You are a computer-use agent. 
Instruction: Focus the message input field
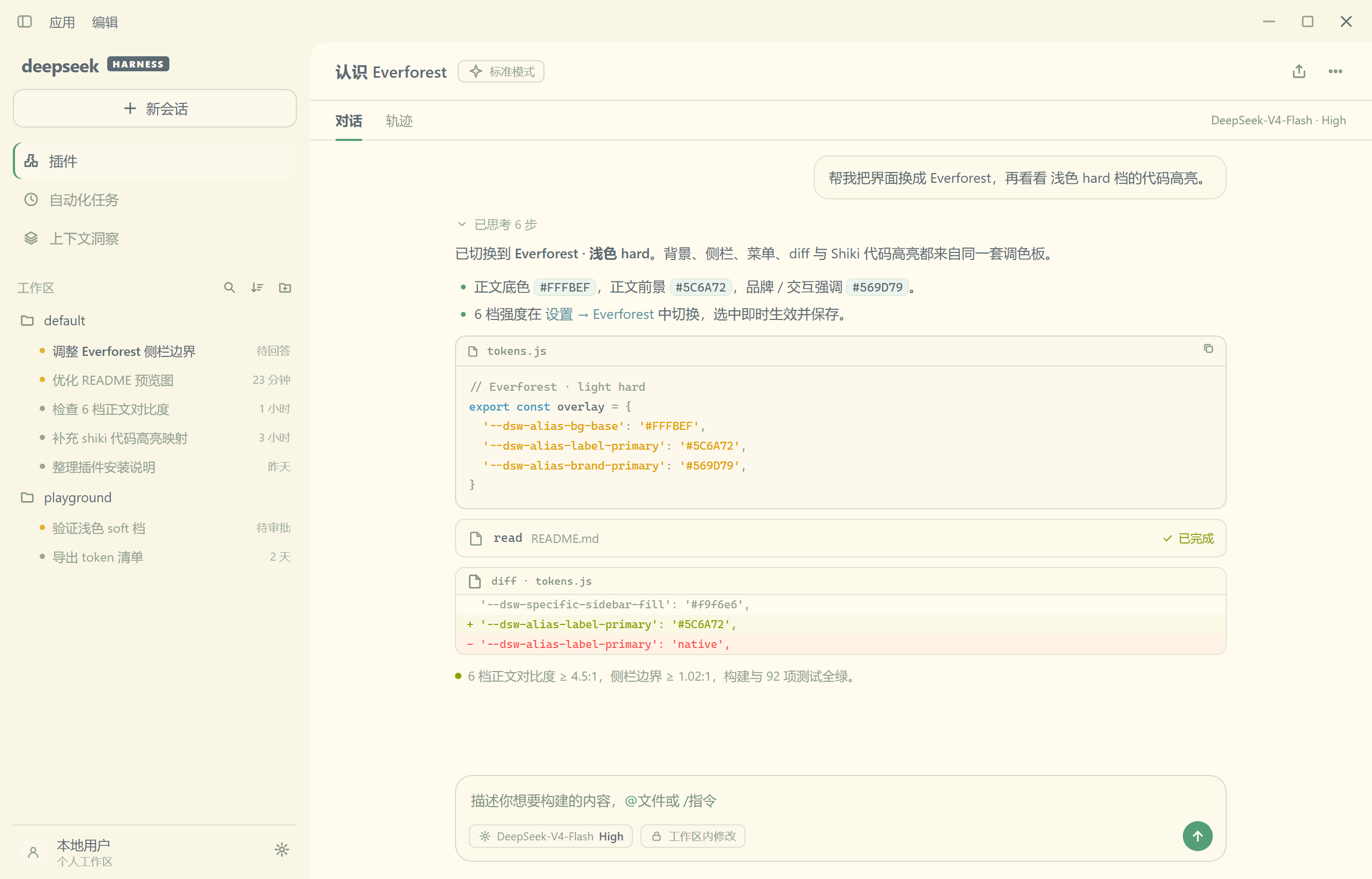point(841,801)
